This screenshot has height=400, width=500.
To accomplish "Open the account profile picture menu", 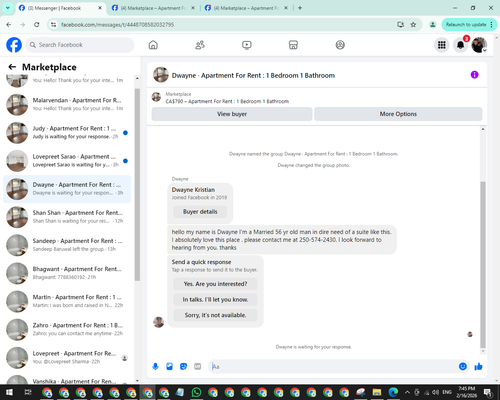I will [x=479, y=45].
